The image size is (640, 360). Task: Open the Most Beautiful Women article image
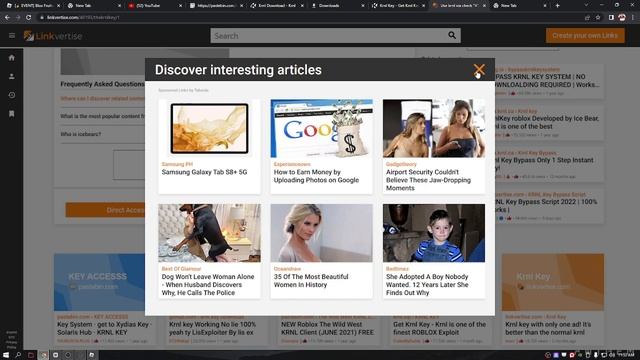pyautogui.click(x=322, y=233)
